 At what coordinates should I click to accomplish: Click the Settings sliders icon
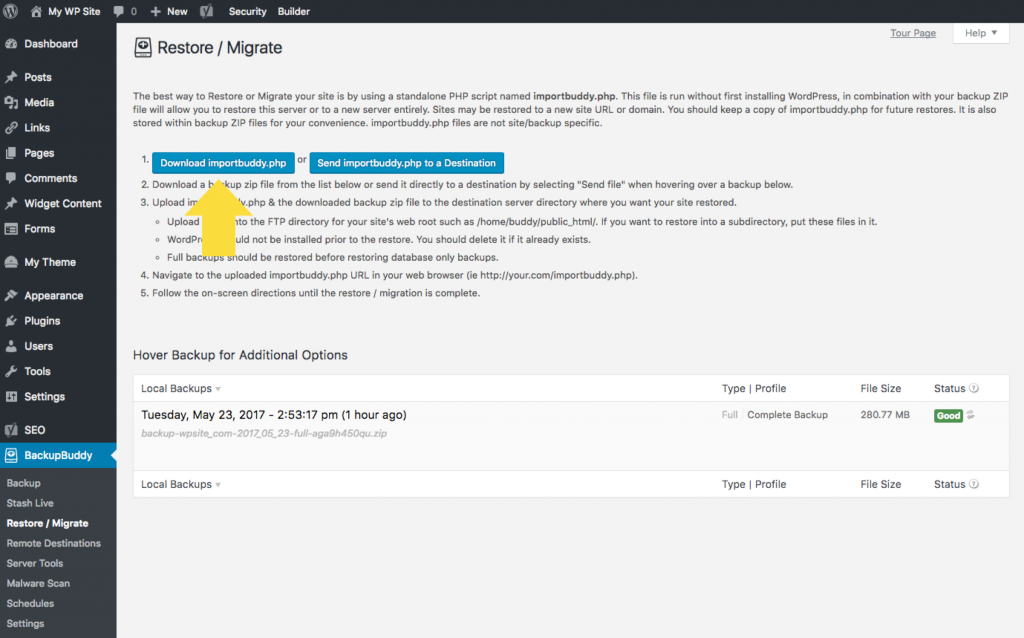coord(11,396)
